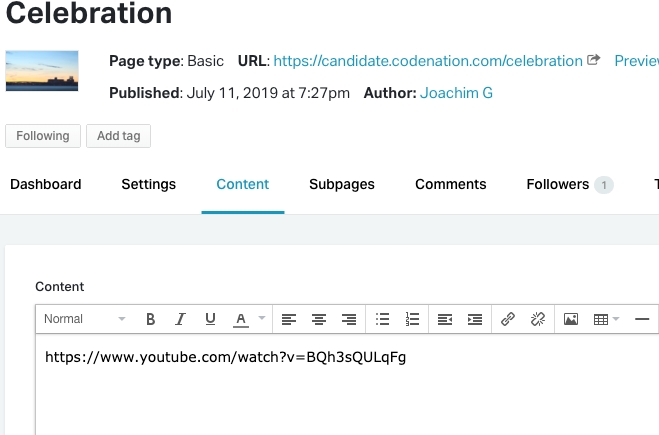Click the Celebration page thumbnail image
Viewport: 659px width, 435px height.
point(42,71)
